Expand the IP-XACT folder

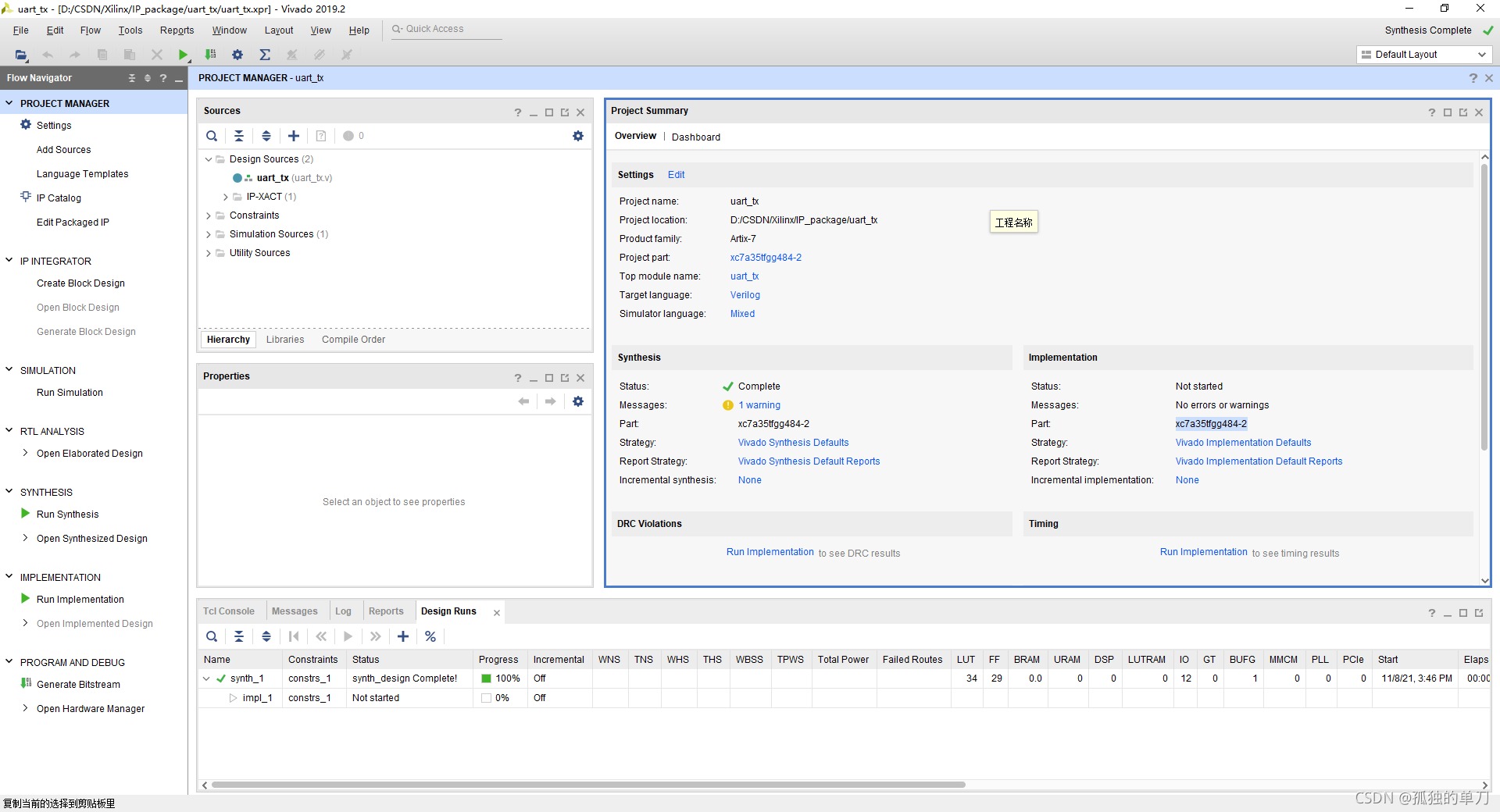point(226,197)
